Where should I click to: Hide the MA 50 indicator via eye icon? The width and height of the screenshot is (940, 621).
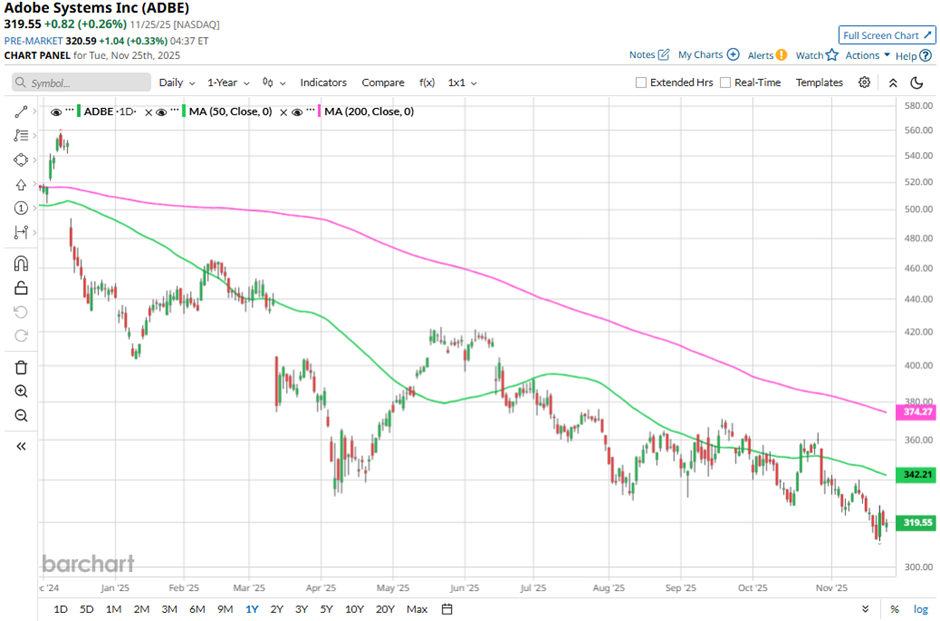pyautogui.click(x=158, y=112)
